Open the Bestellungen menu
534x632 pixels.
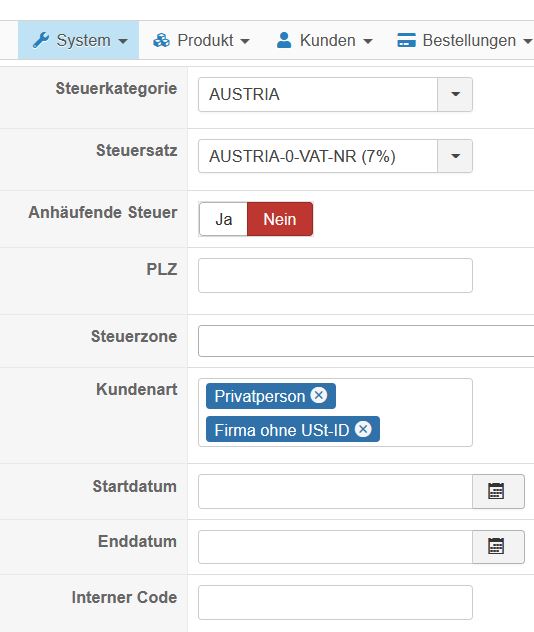(465, 40)
